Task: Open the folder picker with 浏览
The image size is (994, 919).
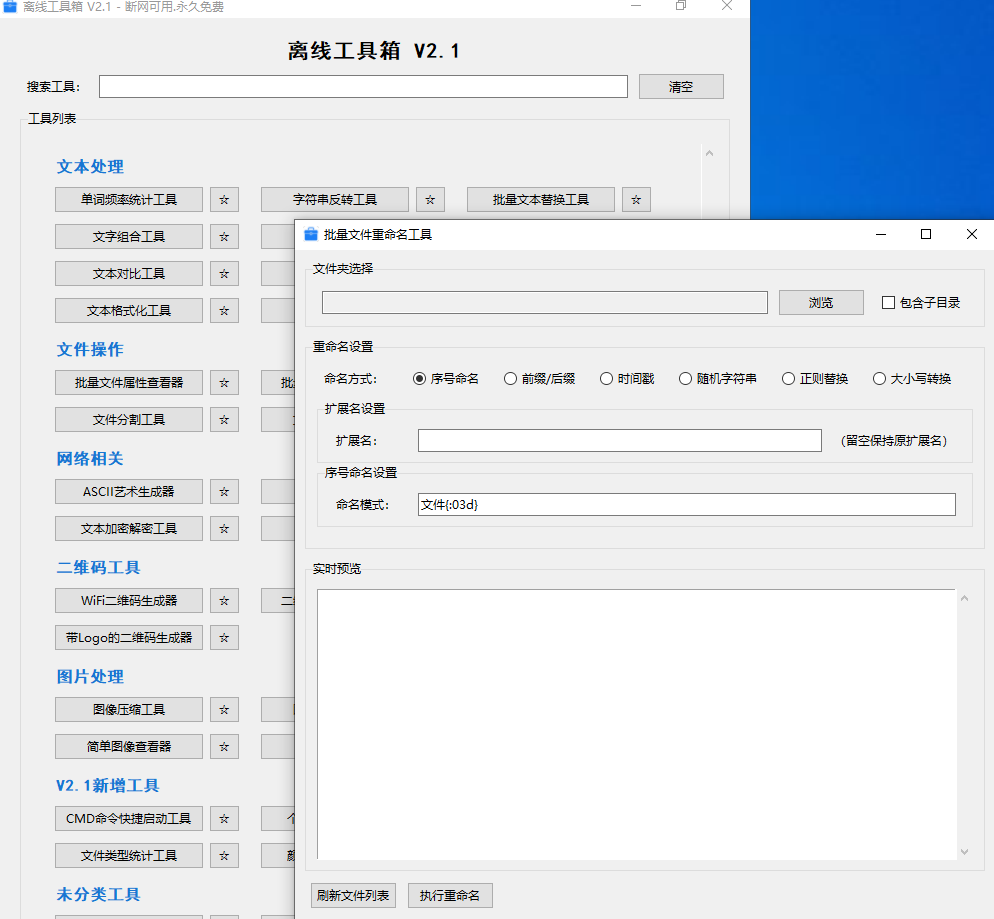Action: 821,302
